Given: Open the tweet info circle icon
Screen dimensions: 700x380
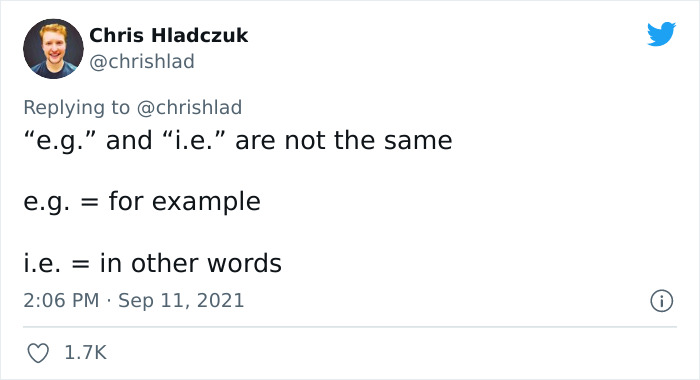Looking at the screenshot, I should (x=661, y=301).
